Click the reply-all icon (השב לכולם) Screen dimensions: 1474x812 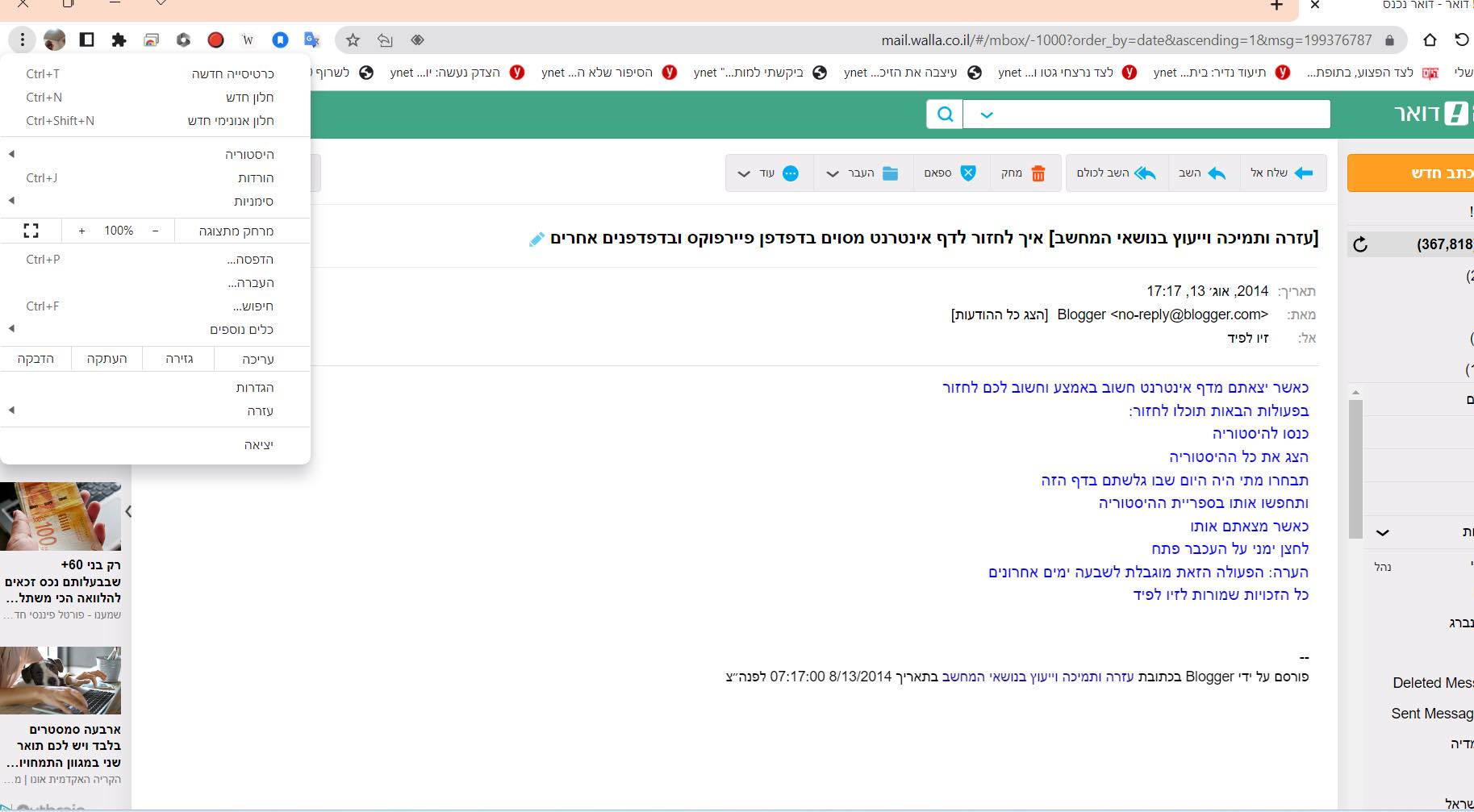(x=1145, y=173)
